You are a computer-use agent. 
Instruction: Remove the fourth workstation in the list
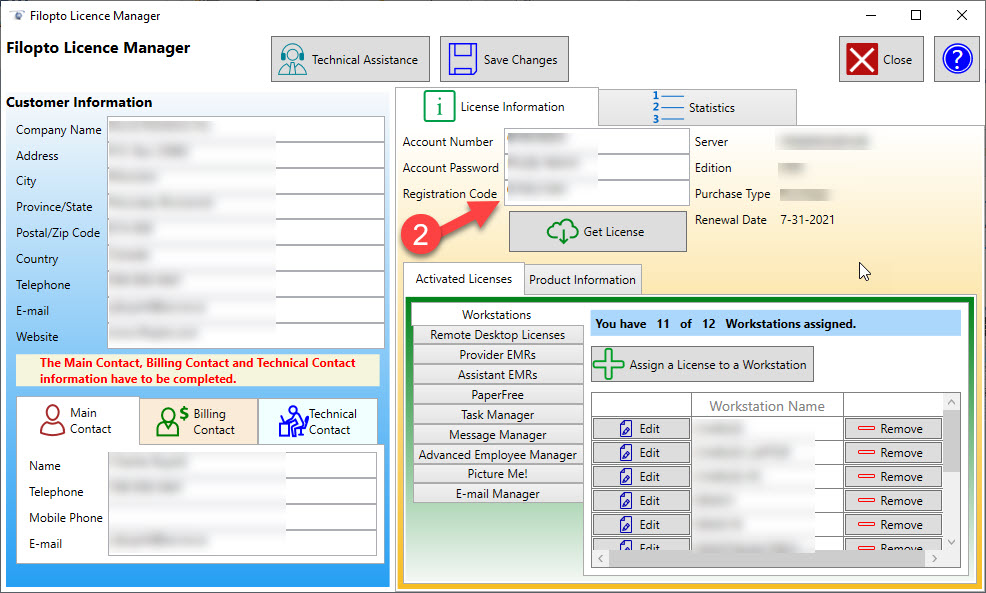click(893, 501)
